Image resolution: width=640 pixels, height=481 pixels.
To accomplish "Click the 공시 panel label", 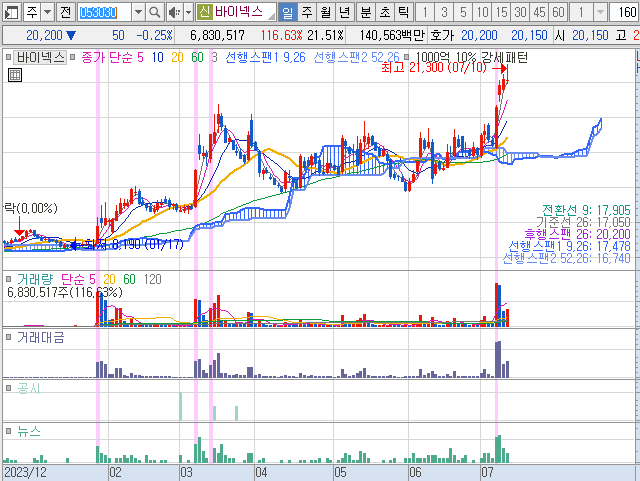I will tap(29, 388).
